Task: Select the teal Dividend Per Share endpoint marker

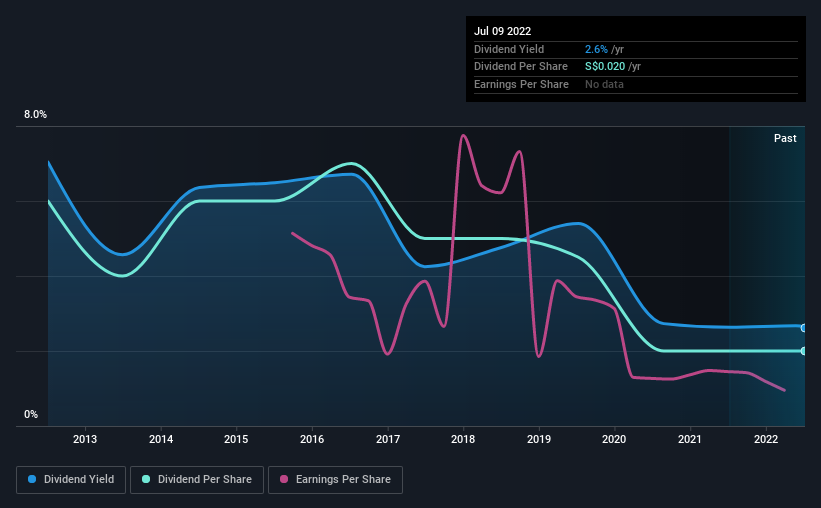Action: coord(804,351)
